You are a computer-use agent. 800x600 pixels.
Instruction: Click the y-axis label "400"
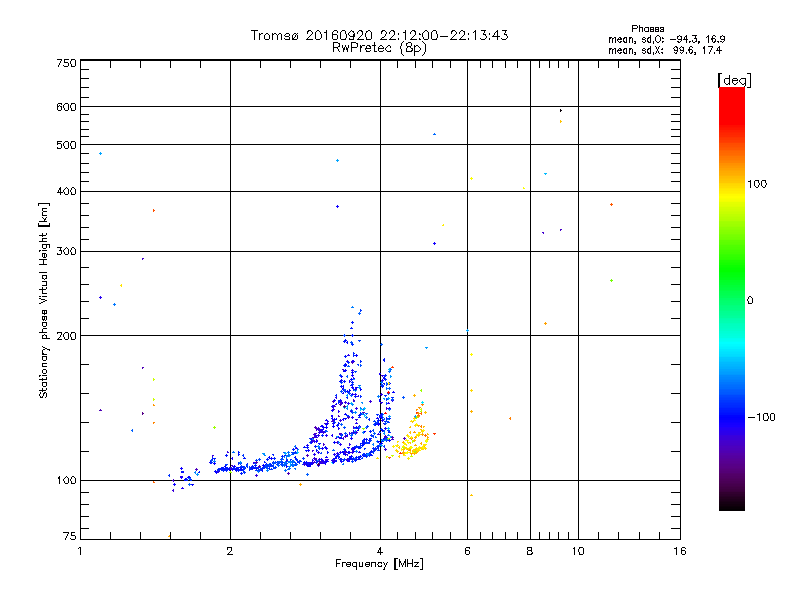pyautogui.click(x=66, y=192)
